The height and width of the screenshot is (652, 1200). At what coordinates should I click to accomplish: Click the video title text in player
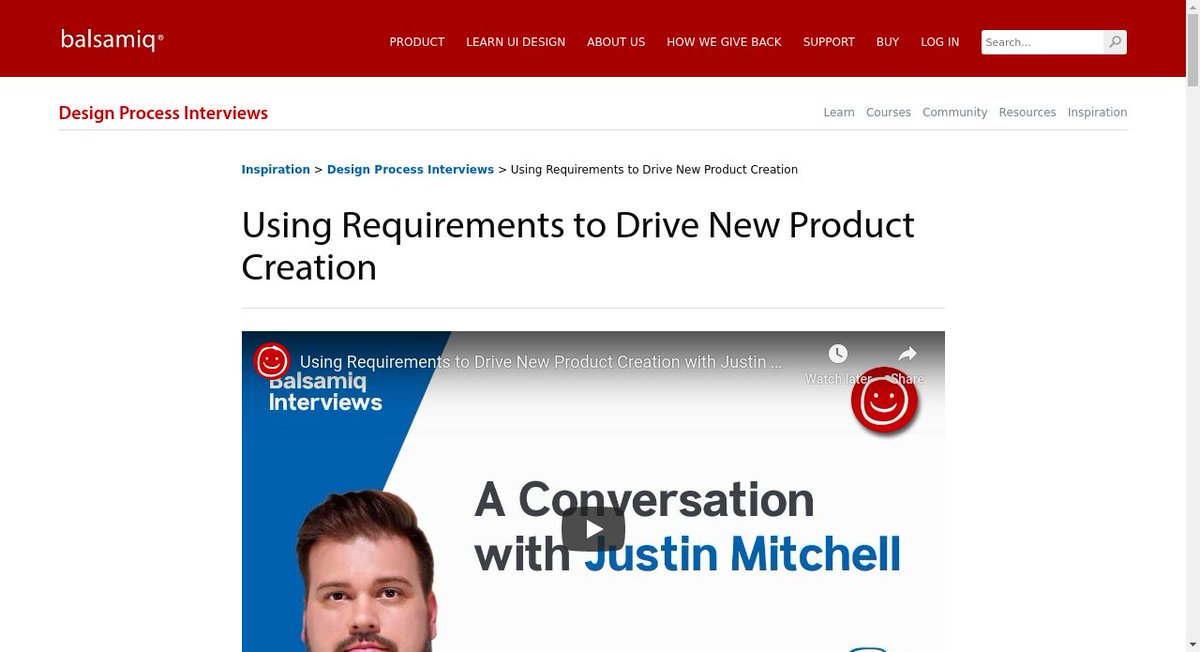click(541, 362)
